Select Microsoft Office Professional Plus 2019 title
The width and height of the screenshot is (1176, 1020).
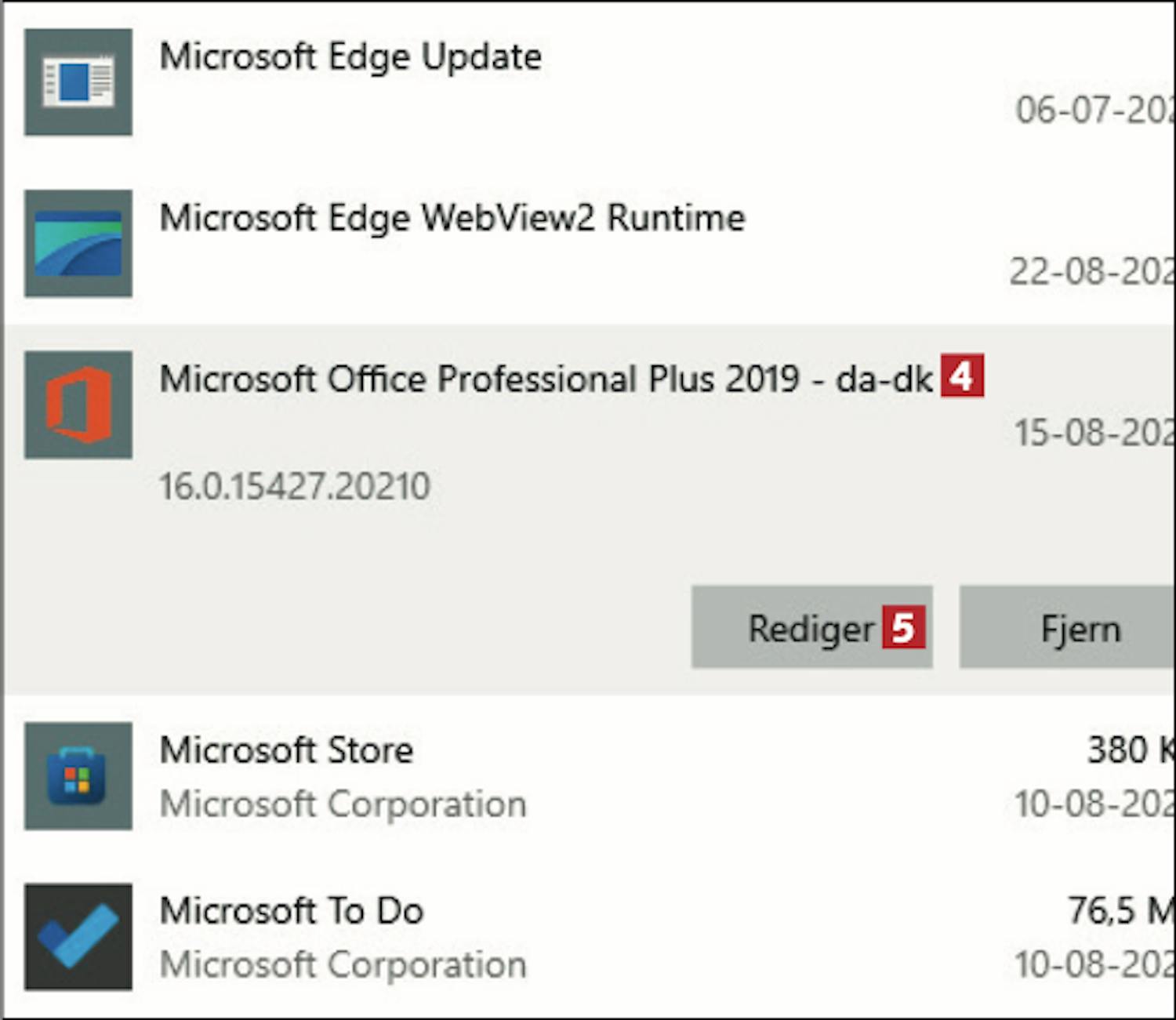[x=546, y=379]
